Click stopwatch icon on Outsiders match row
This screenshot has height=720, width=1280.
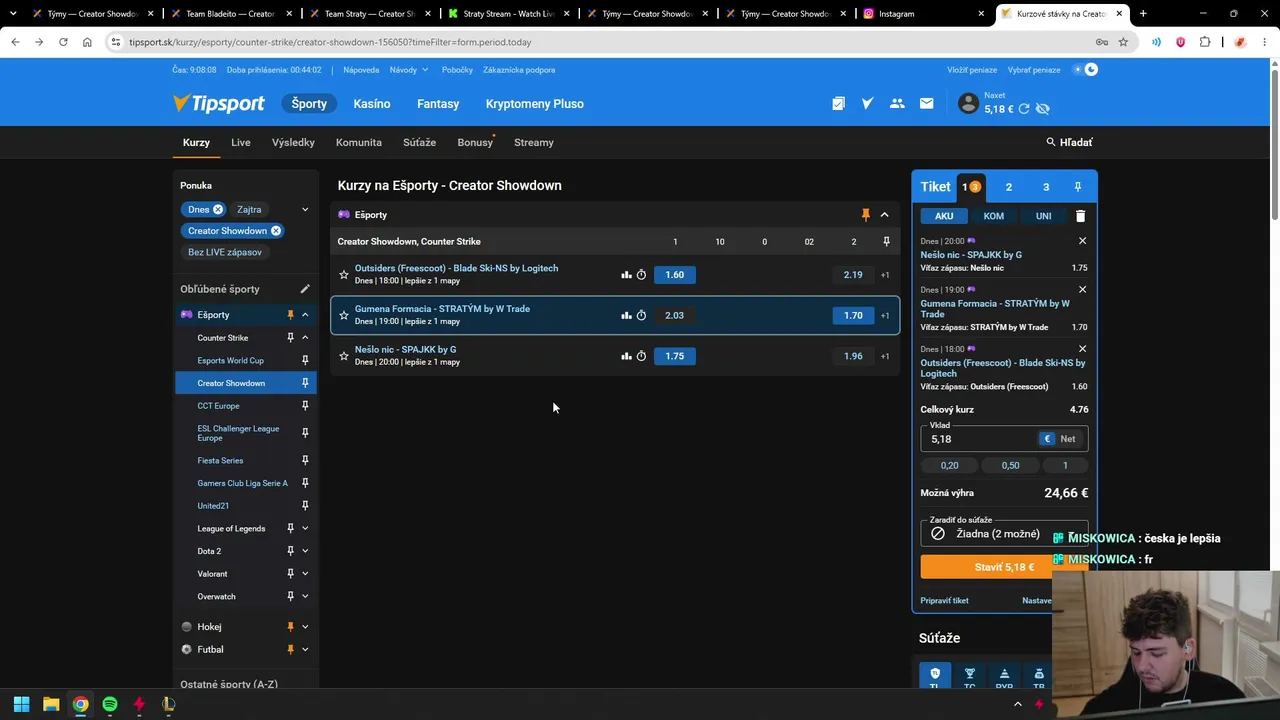641,275
